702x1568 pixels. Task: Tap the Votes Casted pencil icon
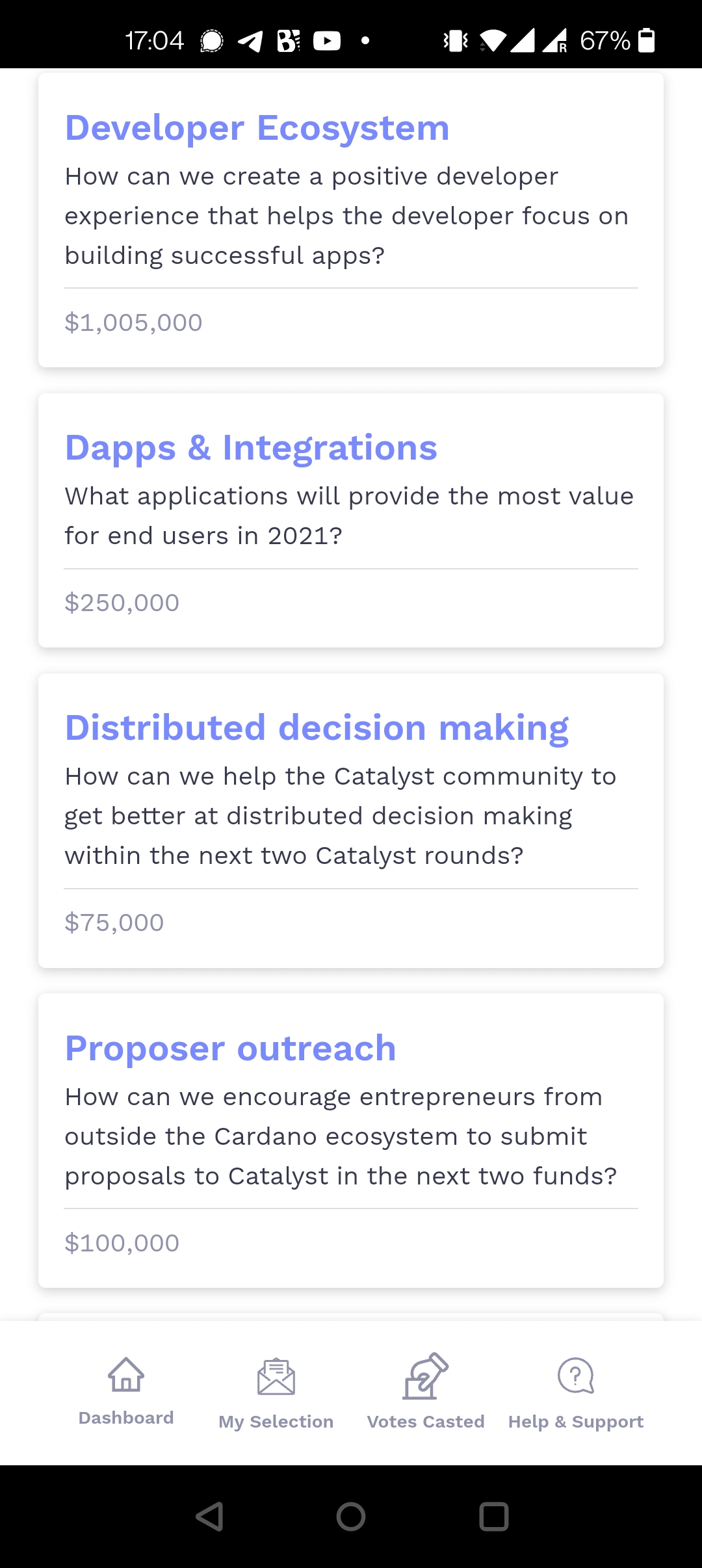click(426, 1376)
